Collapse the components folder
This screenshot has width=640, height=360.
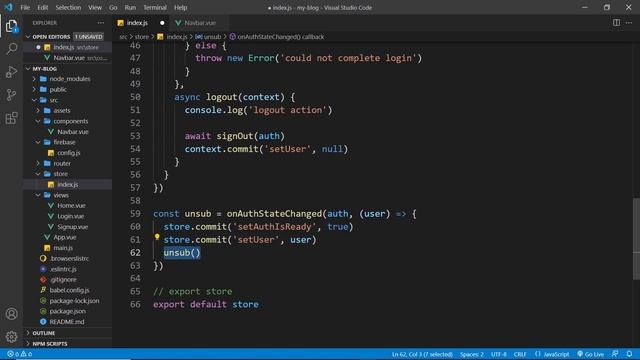pyautogui.click(x=67, y=121)
